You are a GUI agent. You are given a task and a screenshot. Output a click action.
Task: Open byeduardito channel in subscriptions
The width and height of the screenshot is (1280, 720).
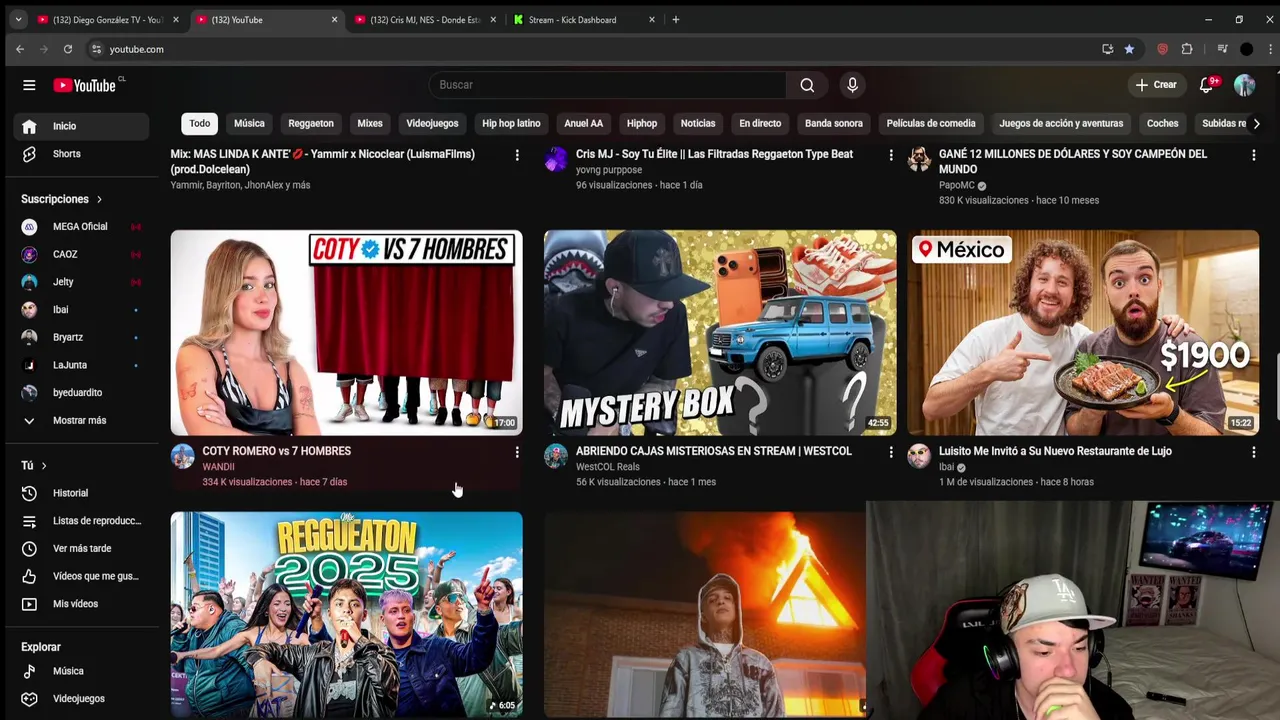pyautogui.click(x=81, y=393)
